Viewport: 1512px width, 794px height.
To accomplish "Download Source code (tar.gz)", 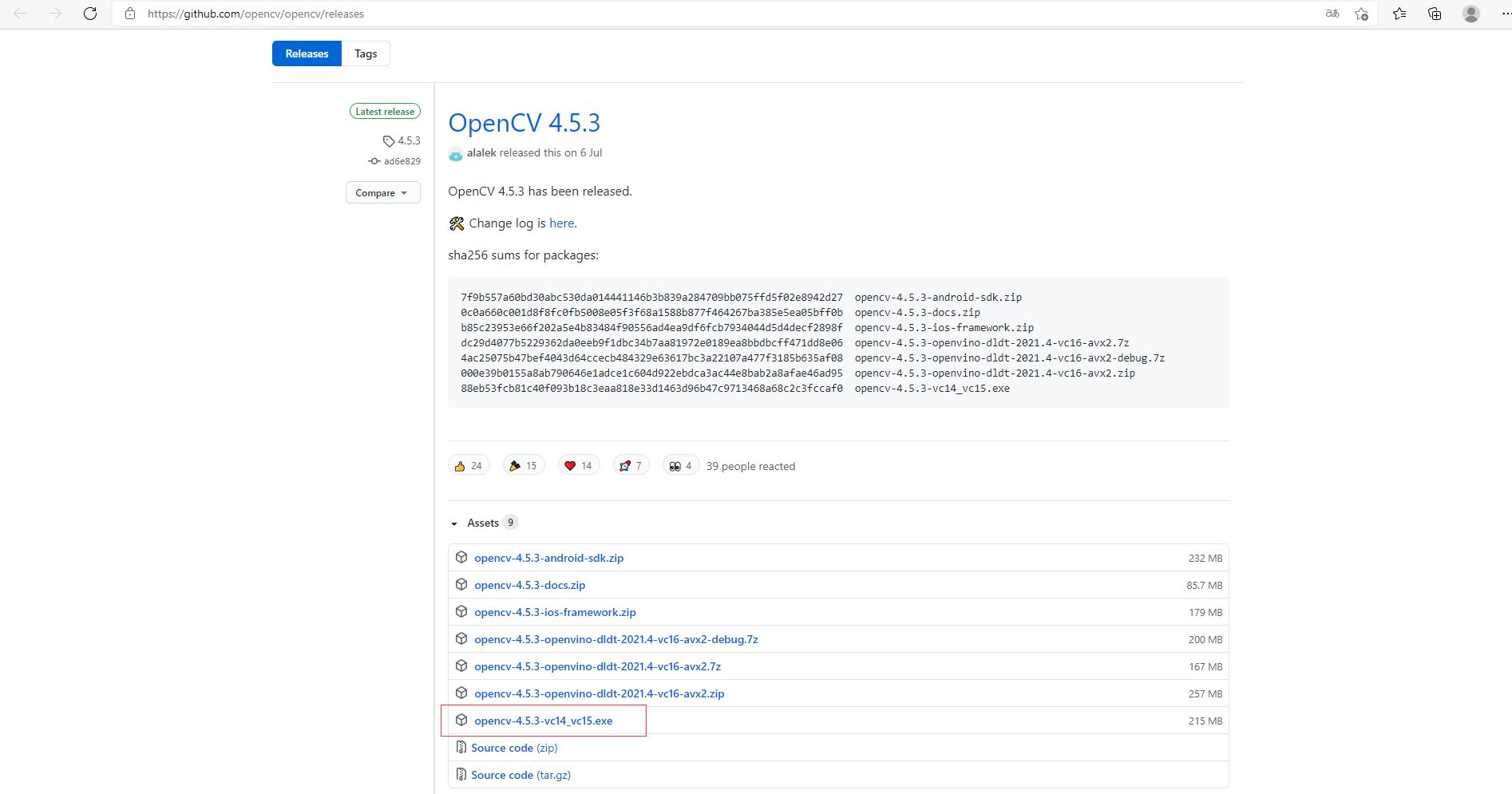I will 520,775.
